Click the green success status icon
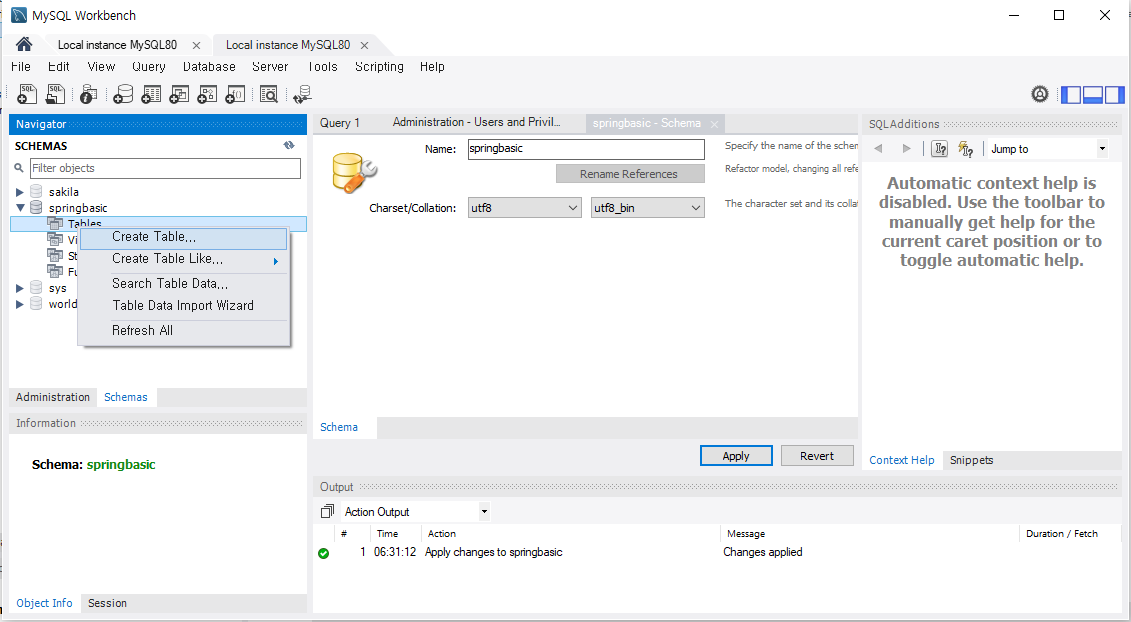 point(324,553)
